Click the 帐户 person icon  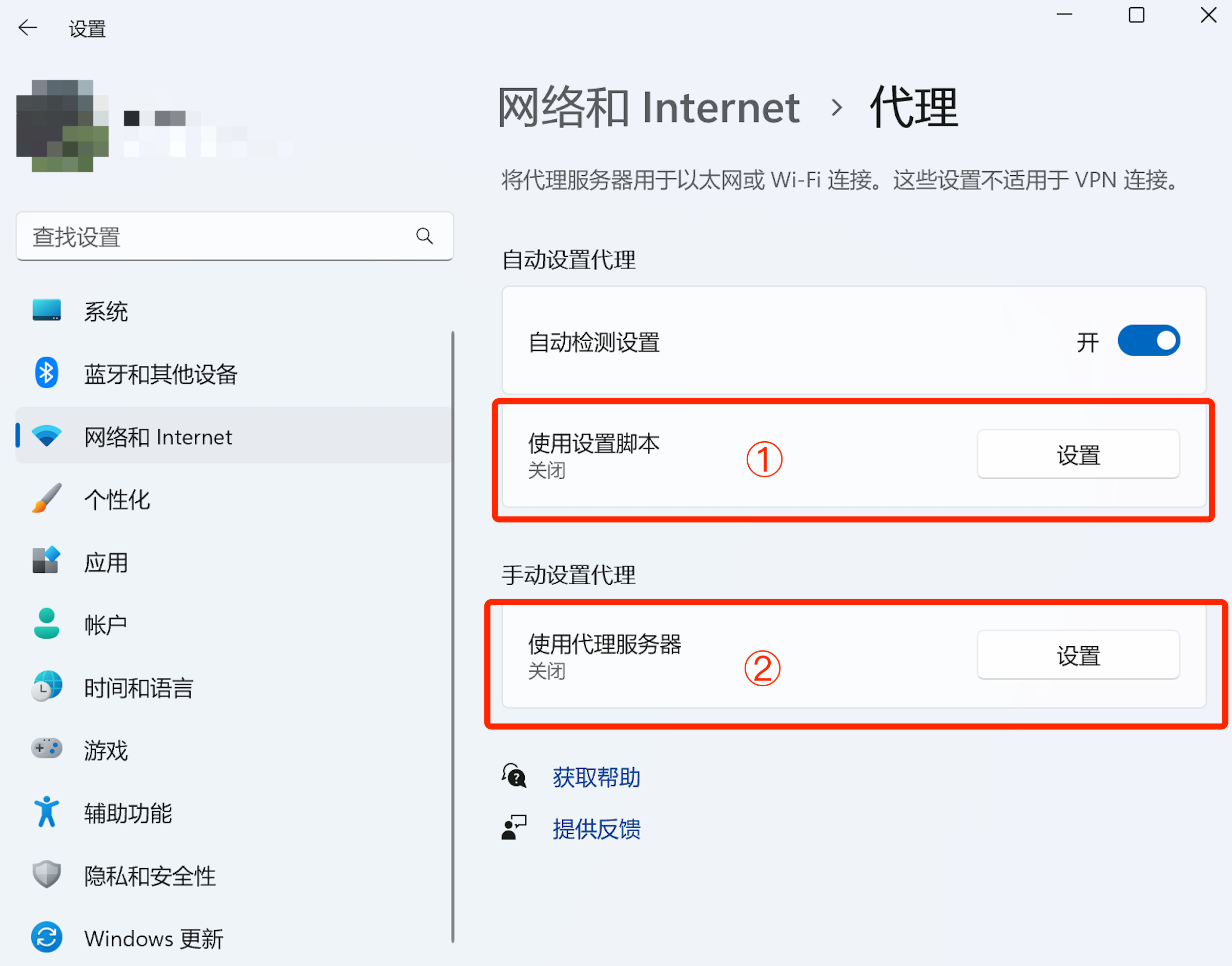[x=47, y=623]
